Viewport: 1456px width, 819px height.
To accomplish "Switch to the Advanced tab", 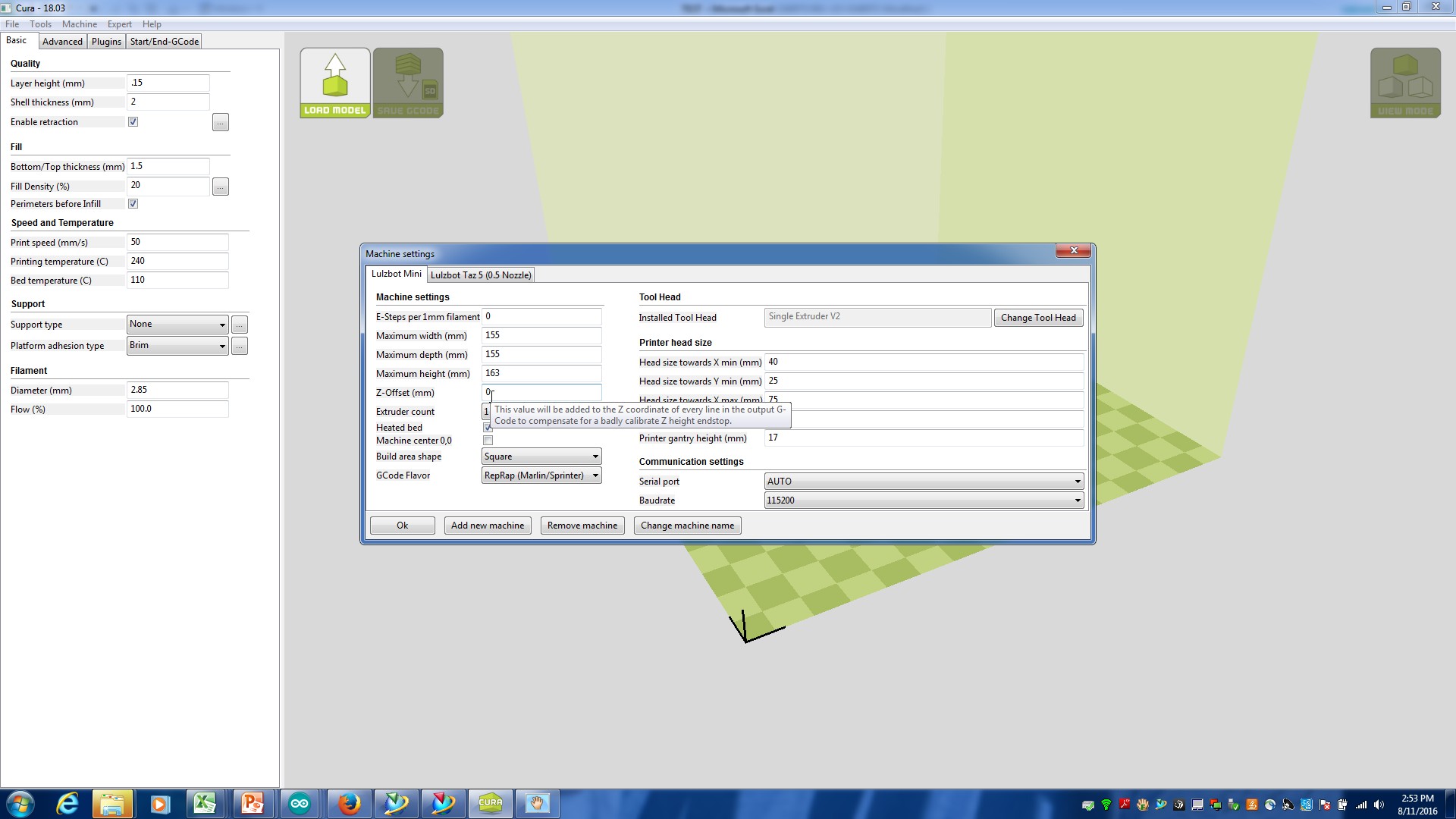I will coord(62,42).
